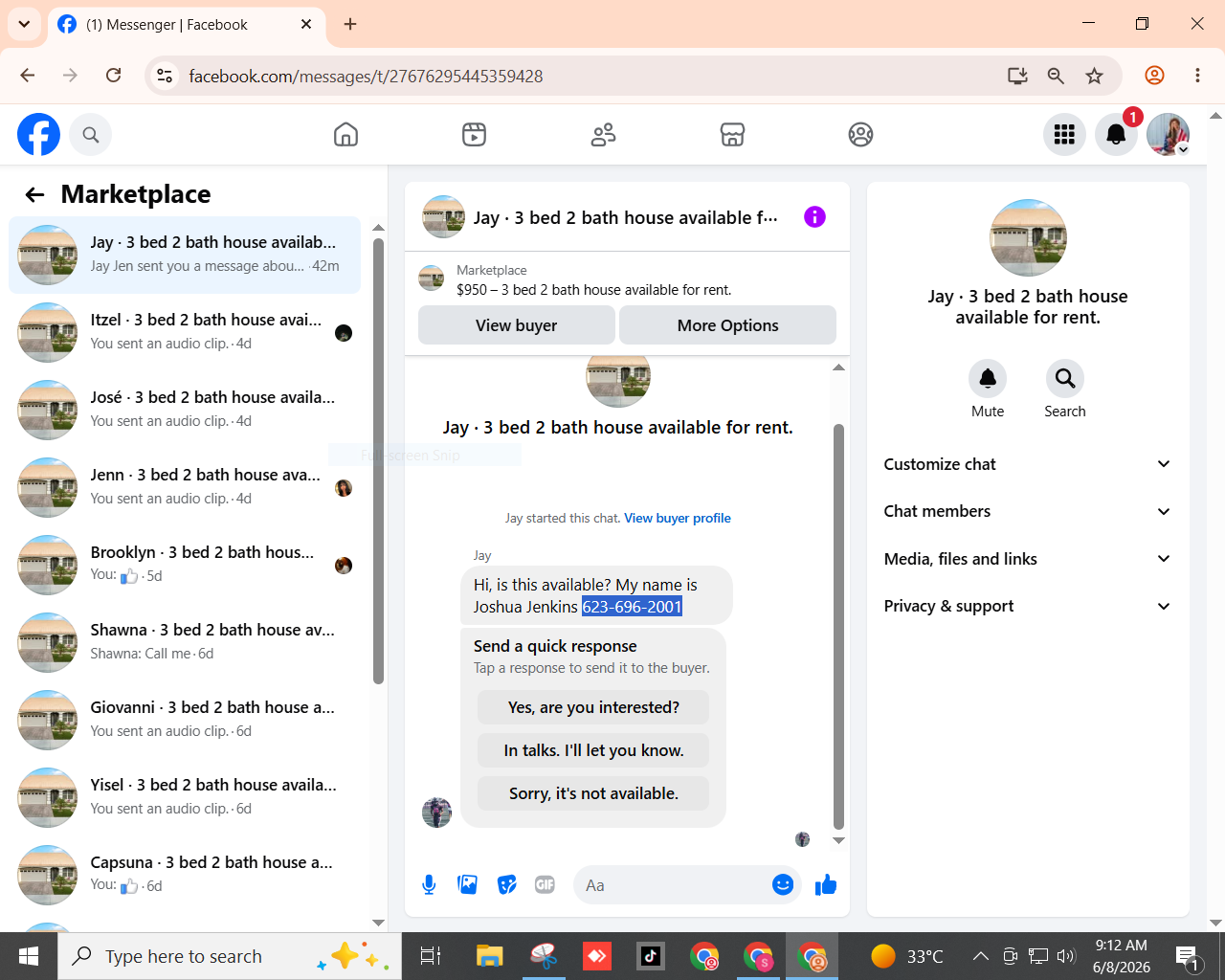This screenshot has width=1225, height=980.
Task: Open the Chrome tab search dropdown
Action: tap(24, 24)
